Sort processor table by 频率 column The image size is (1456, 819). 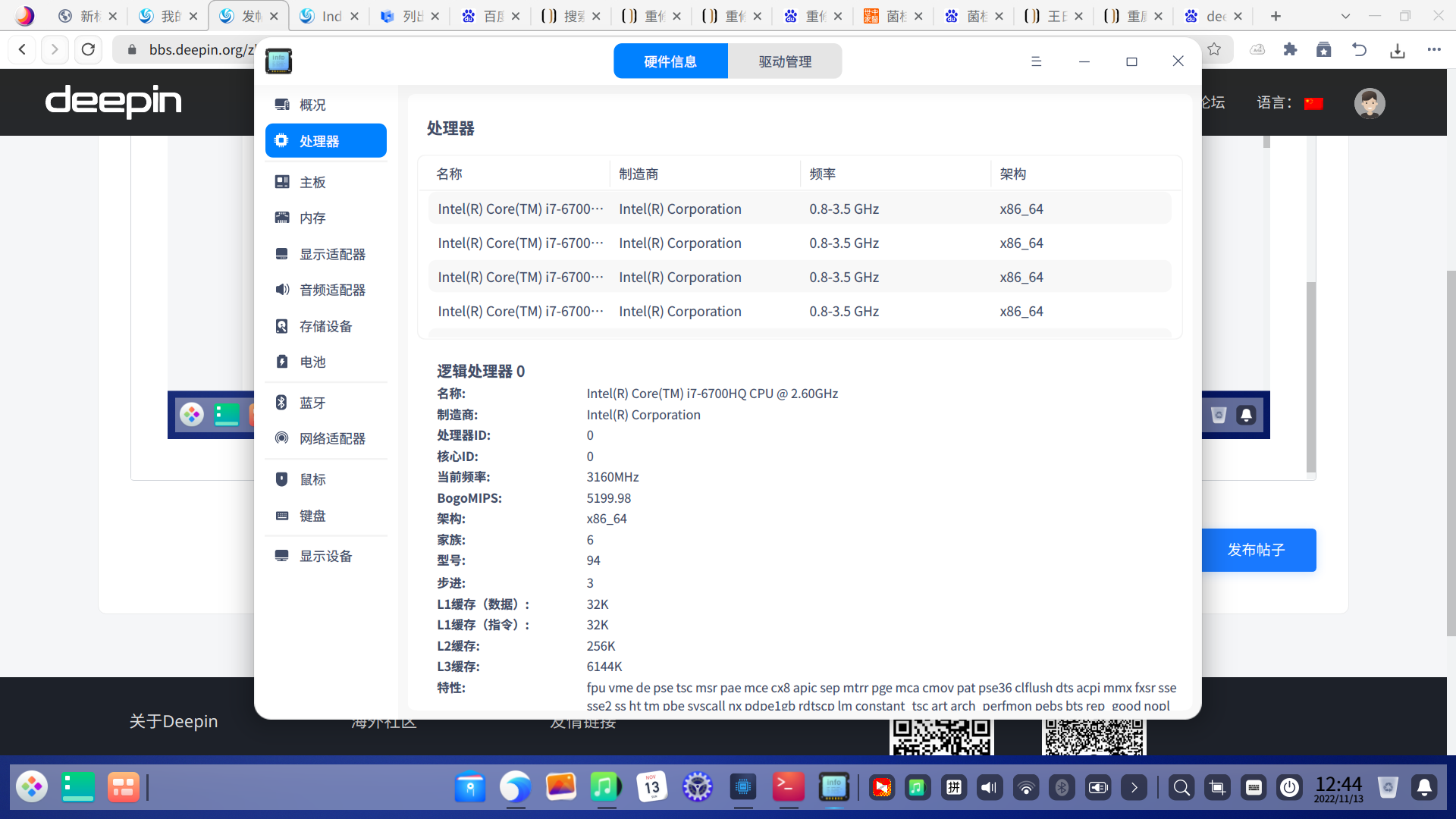click(822, 174)
